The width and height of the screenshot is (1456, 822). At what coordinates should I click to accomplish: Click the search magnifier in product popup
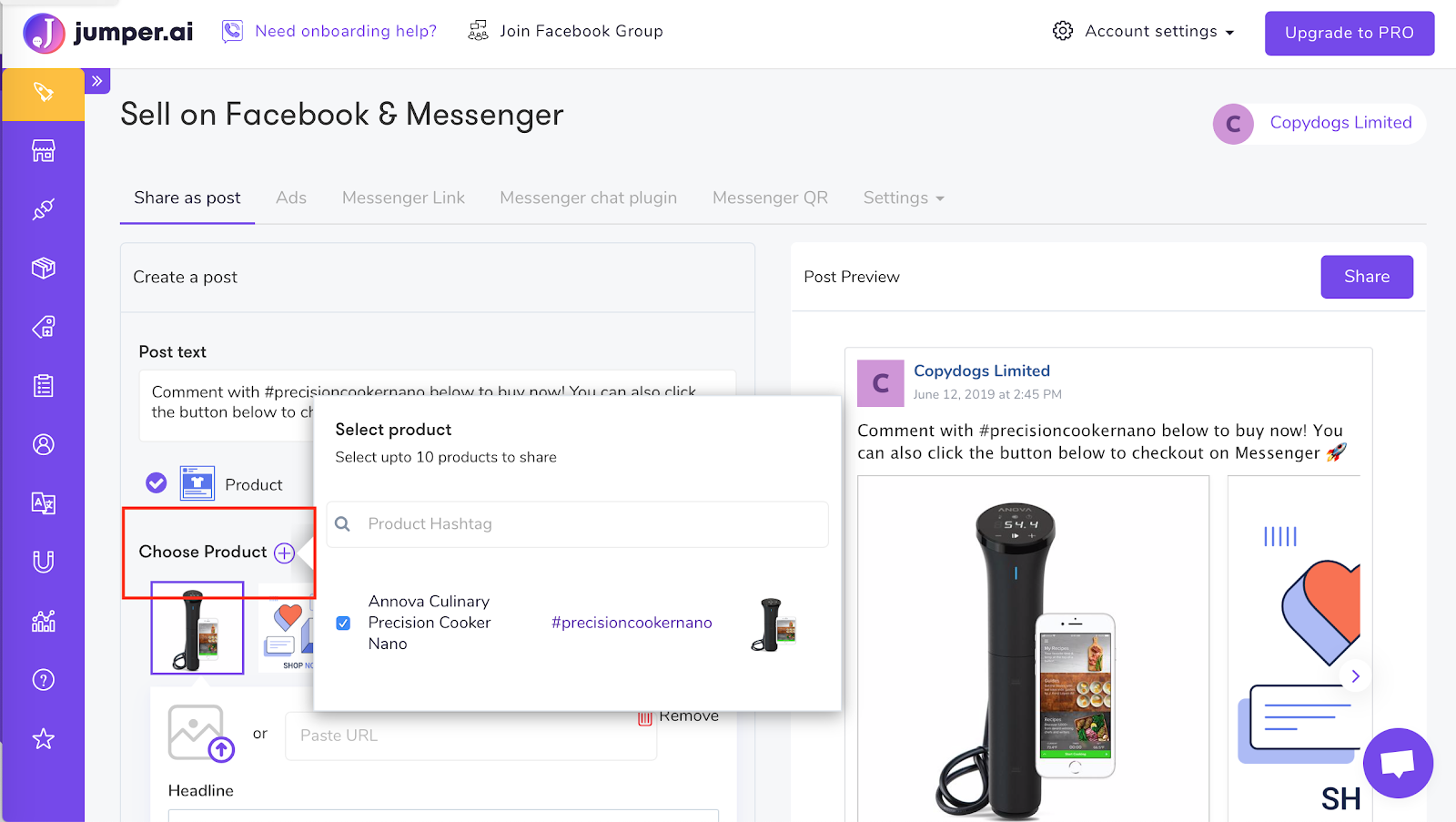tap(342, 523)
